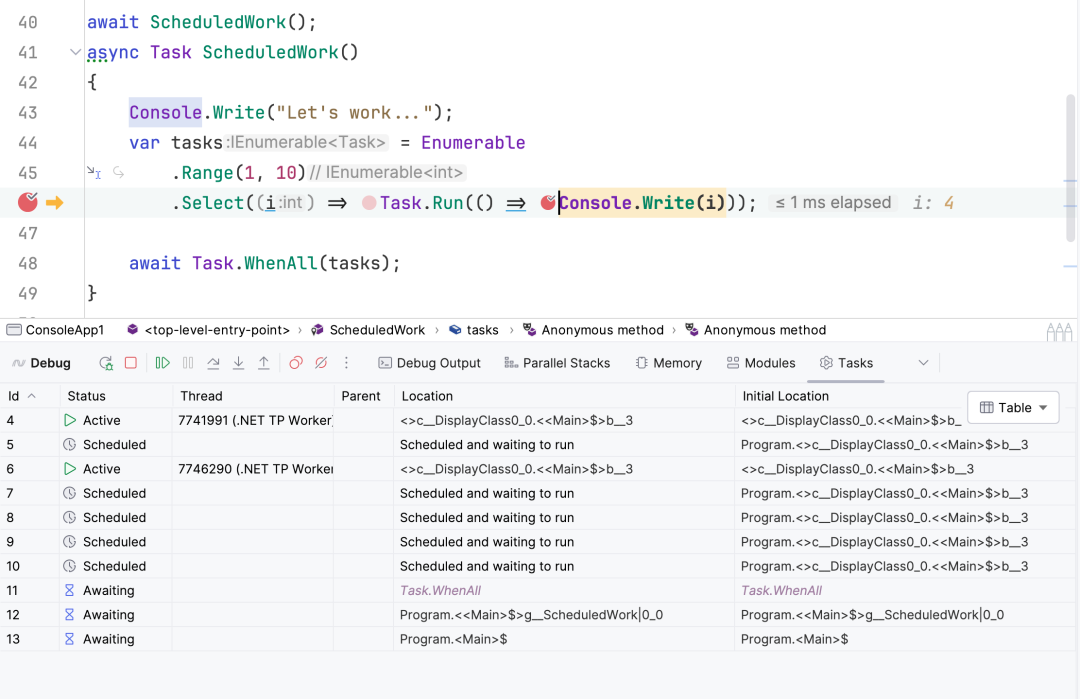Click the Step Over icon
This screenshot has height=699, width=1080.
(214, 362)
